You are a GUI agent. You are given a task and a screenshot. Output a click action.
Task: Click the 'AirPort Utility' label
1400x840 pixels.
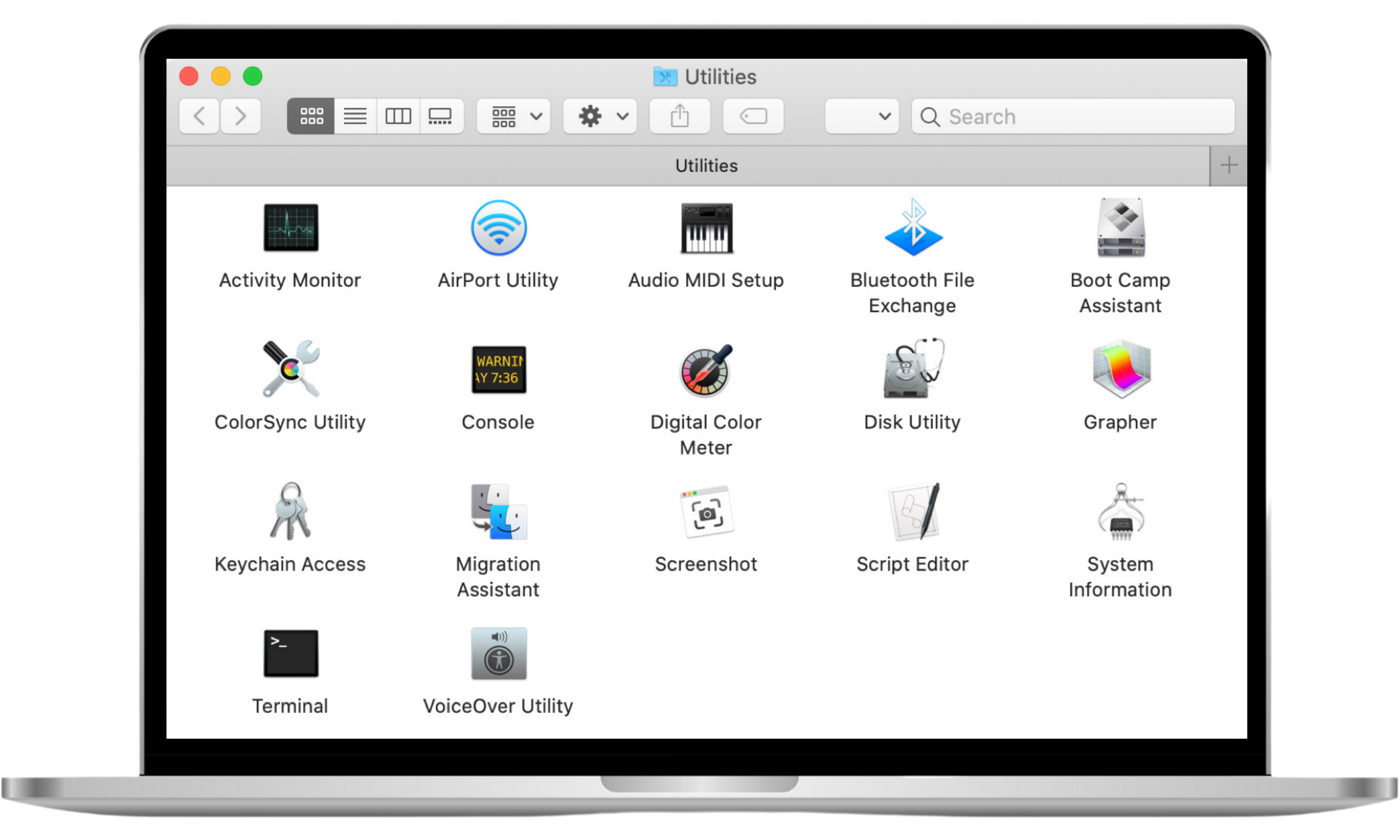[498, 280]
